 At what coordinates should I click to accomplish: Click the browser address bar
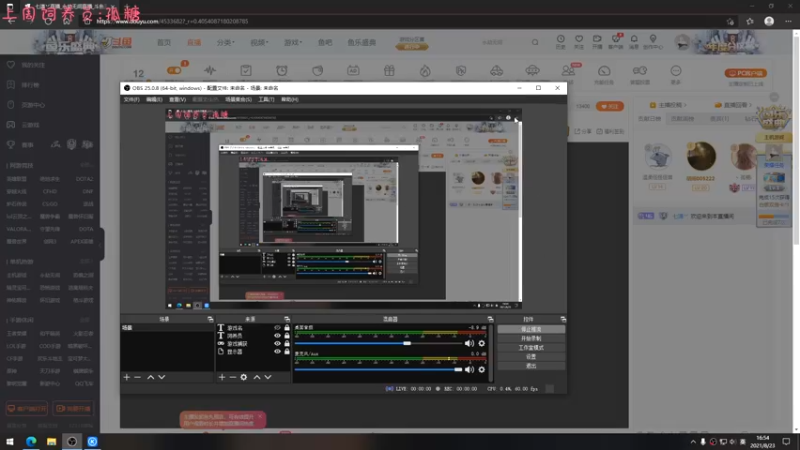coord(408,21)
